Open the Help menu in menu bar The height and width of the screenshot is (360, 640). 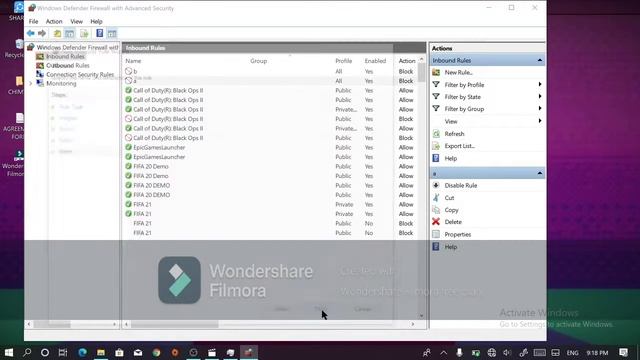[96, 21]
